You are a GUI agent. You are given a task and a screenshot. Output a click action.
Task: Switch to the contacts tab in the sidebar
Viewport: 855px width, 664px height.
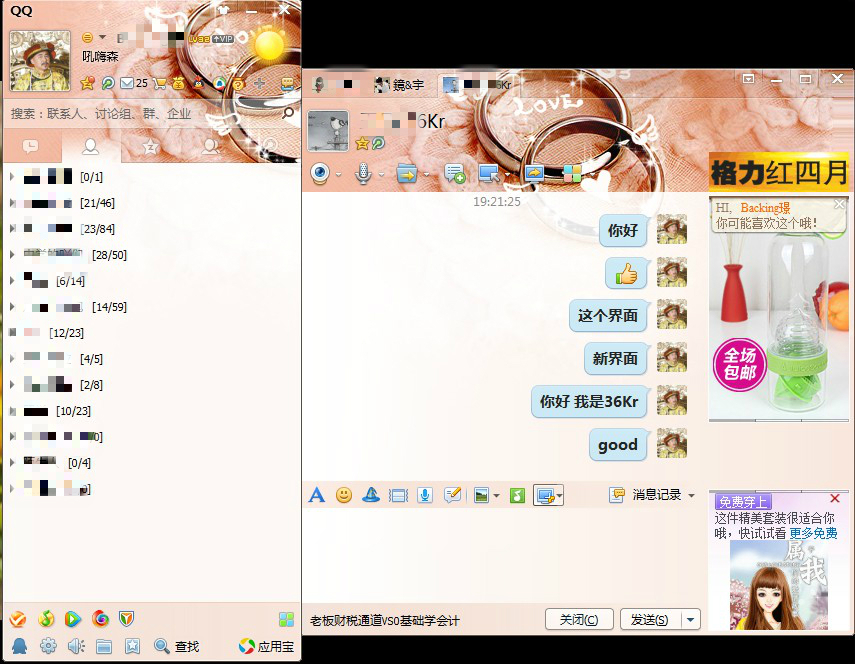pyautogui.click(x=90, y=146)
